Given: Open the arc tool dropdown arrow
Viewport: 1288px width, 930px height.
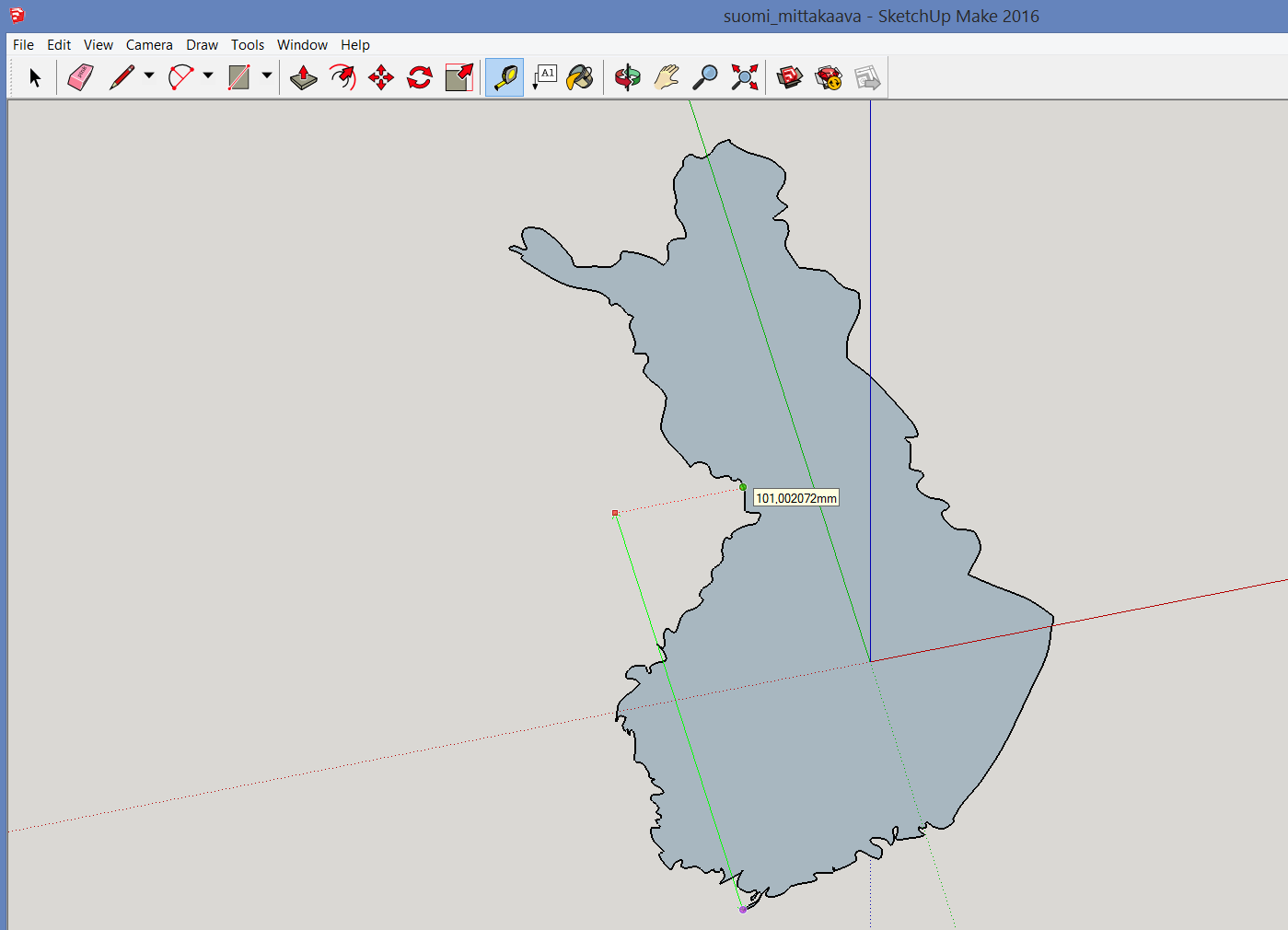Looking at the screenshot, I should pos(208,76).
